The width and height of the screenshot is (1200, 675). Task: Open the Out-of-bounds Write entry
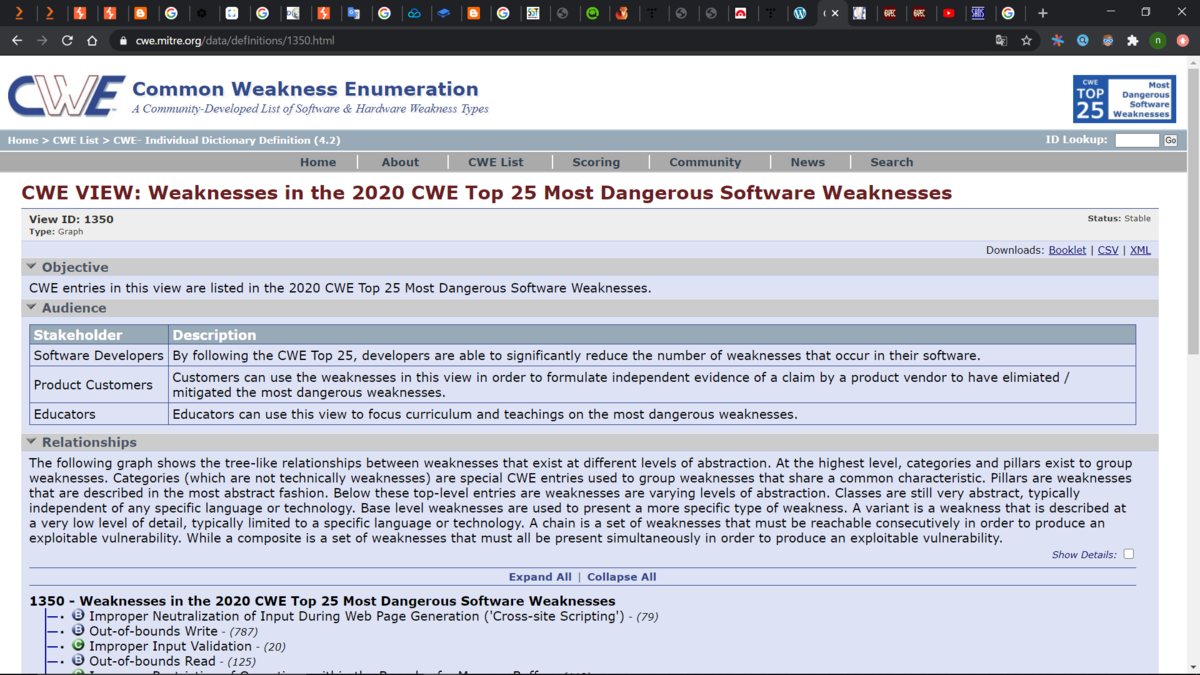153,631
